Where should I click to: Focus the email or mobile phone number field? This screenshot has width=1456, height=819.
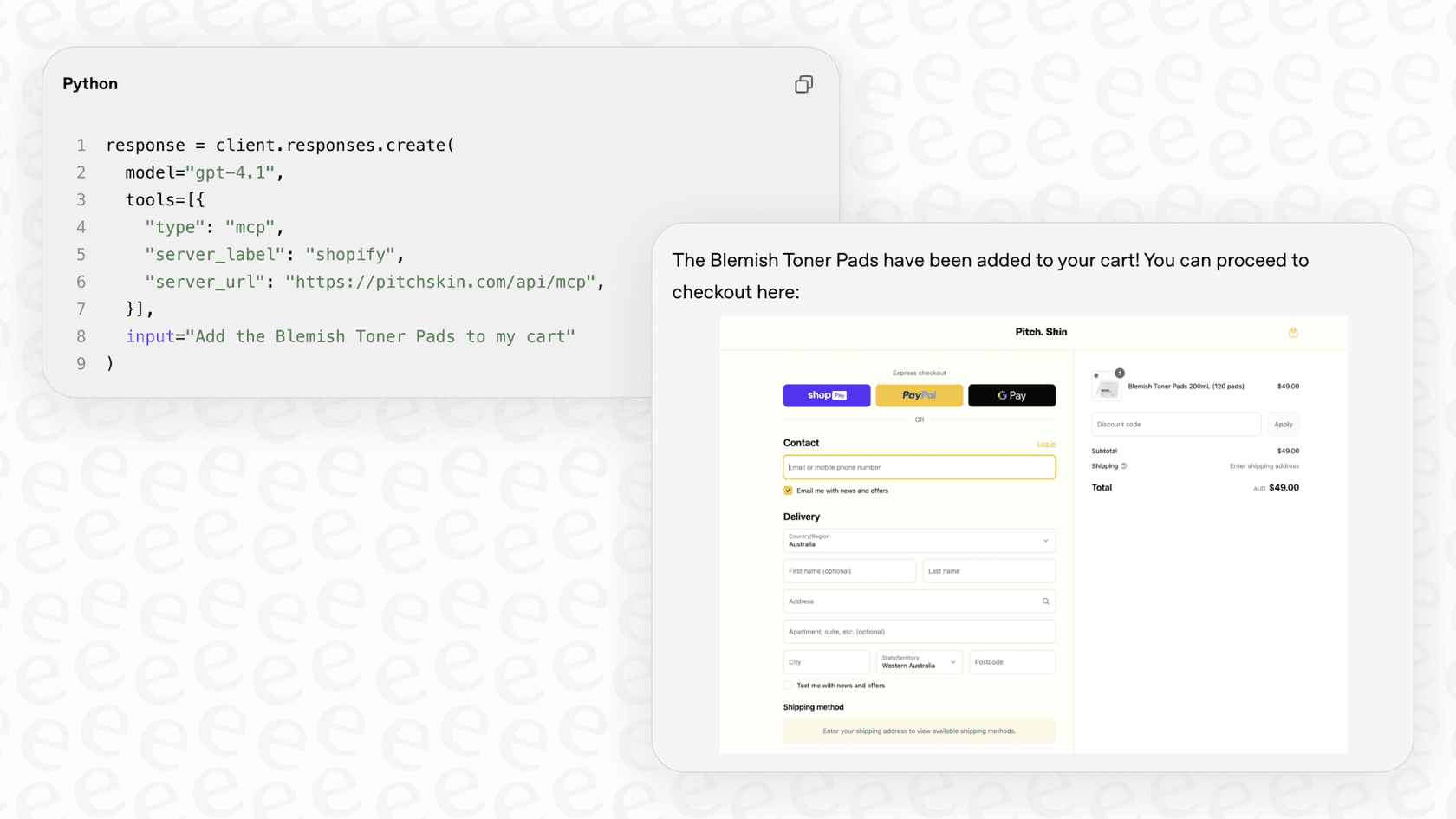pos(919,466)
